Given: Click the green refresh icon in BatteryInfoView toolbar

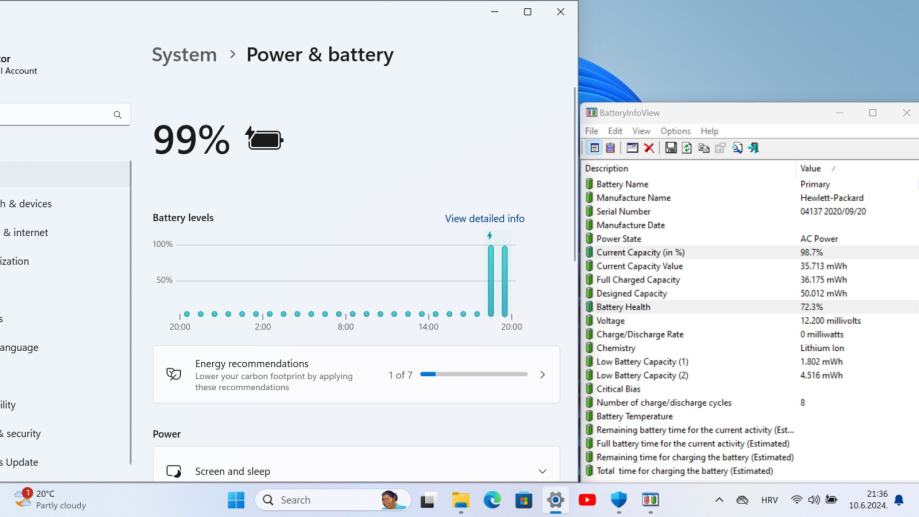Looking at the screenshot, I should 687,148.
